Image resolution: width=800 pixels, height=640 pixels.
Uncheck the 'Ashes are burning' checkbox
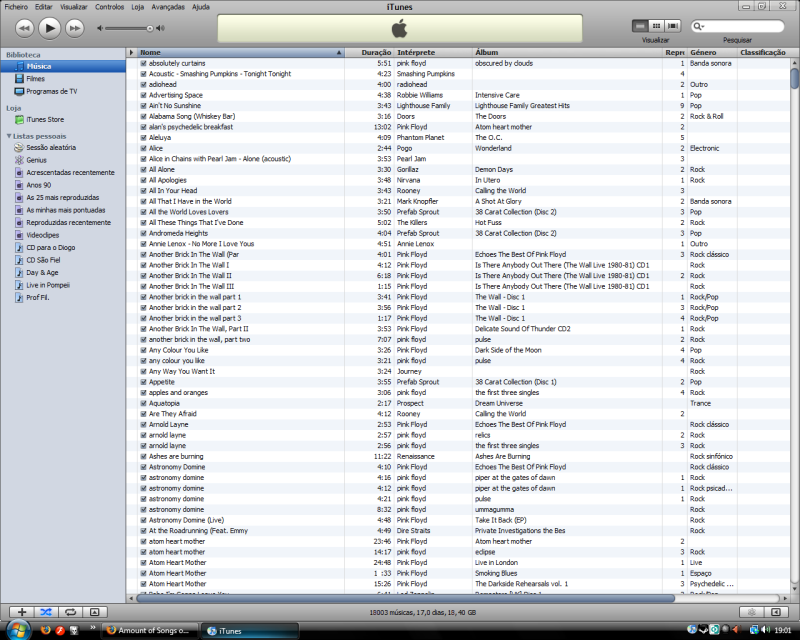(143, 456)
